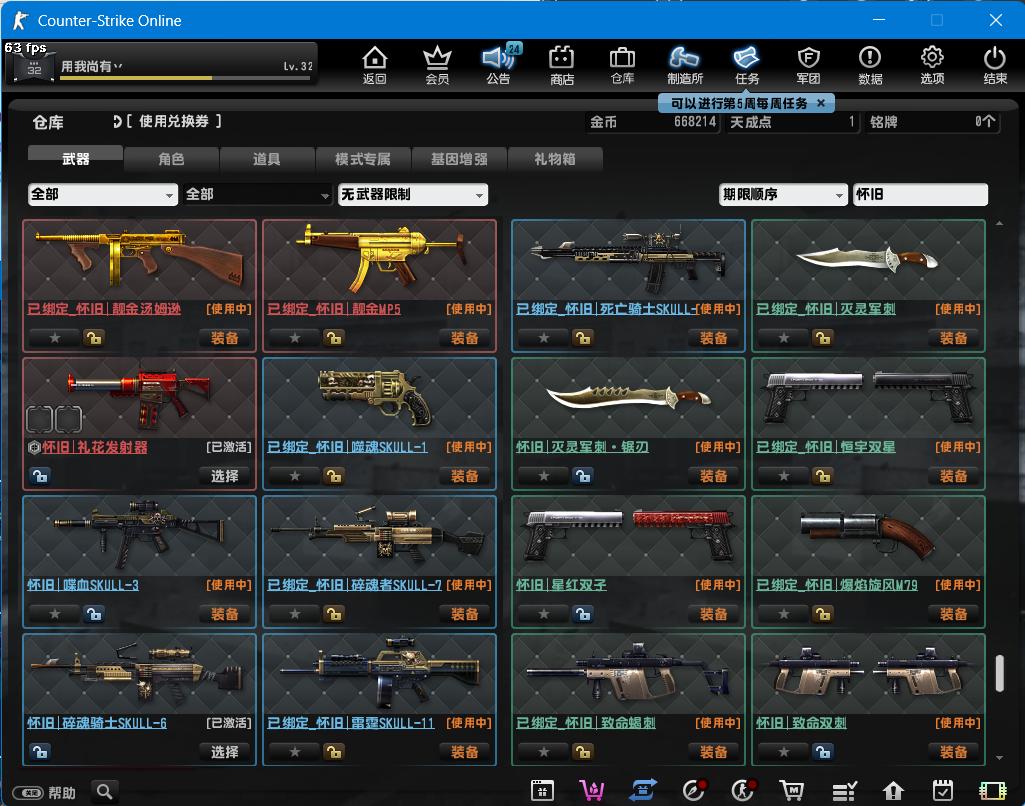Click the rainbow film strip icon
The height and width of the screenshot is (806, 1025).
[992, 791]
